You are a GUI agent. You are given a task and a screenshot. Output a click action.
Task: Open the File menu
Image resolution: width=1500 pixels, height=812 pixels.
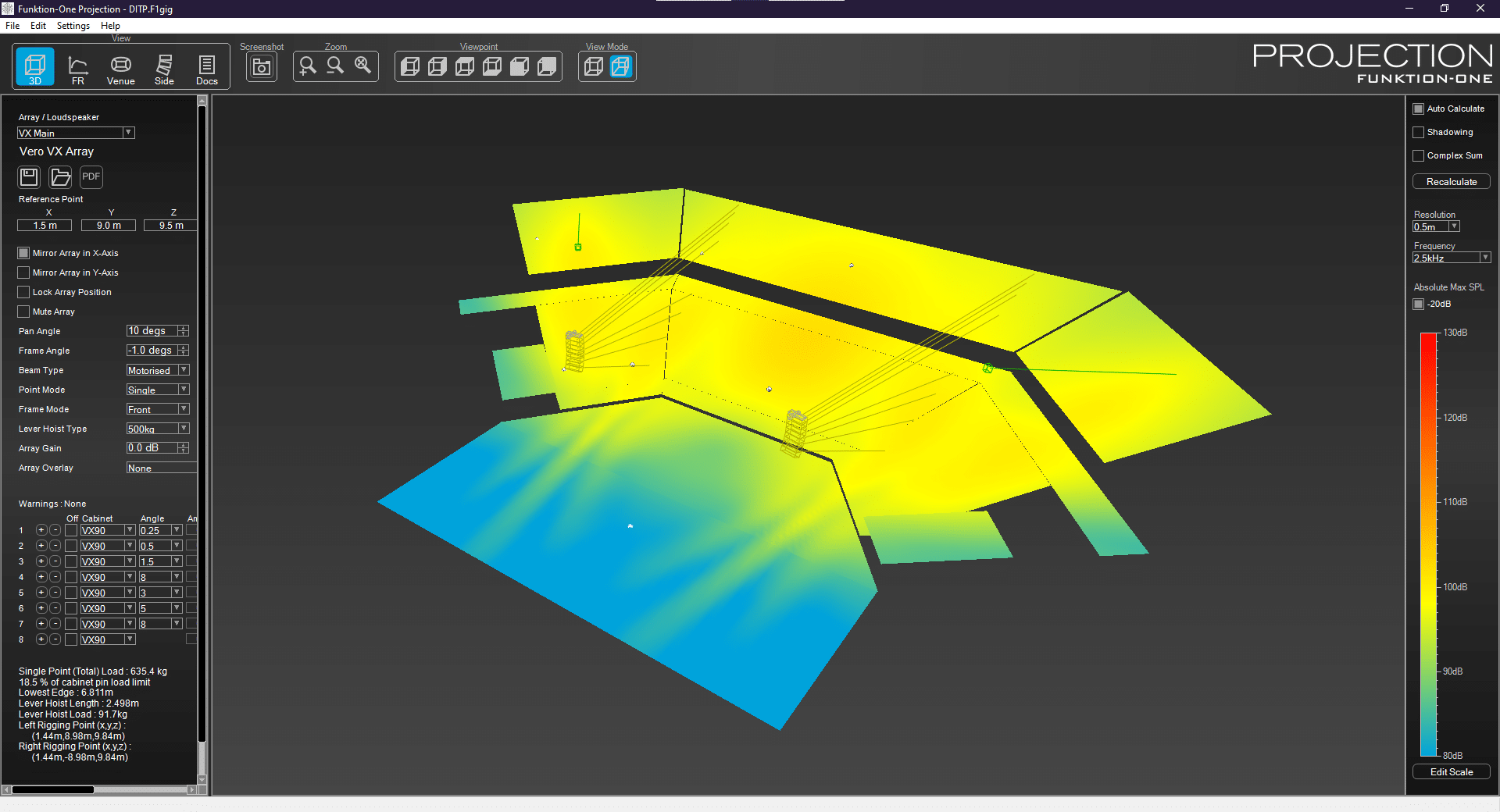(x=12, y=26)
